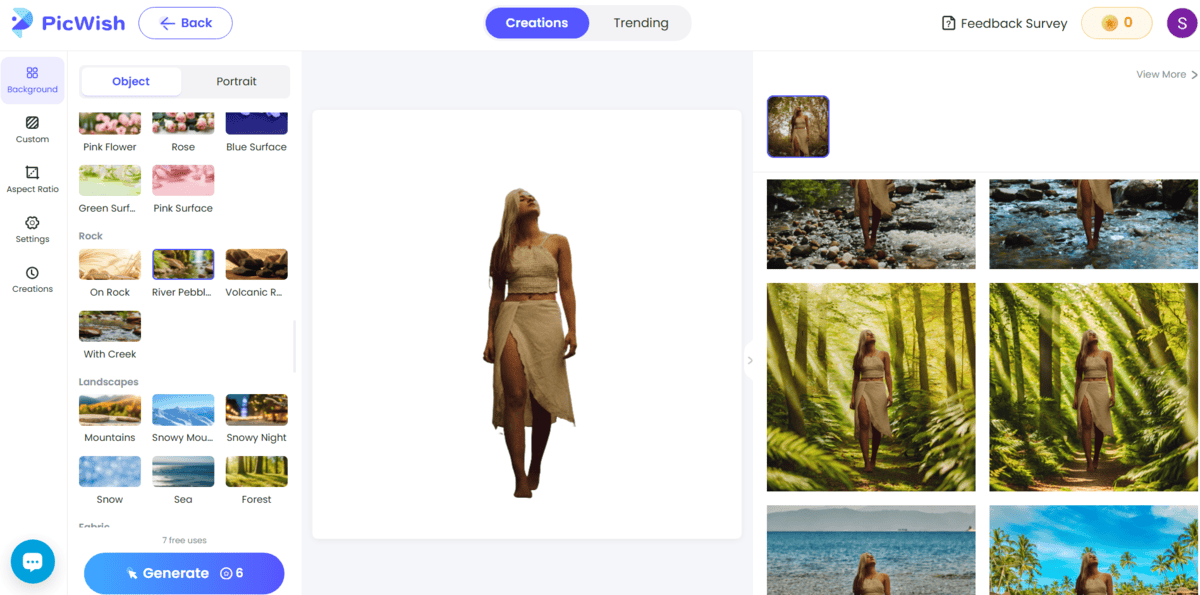The image size is (1200, 595).
Task: Open the Background panel in sidebar
Action: (x=32, y=80)
